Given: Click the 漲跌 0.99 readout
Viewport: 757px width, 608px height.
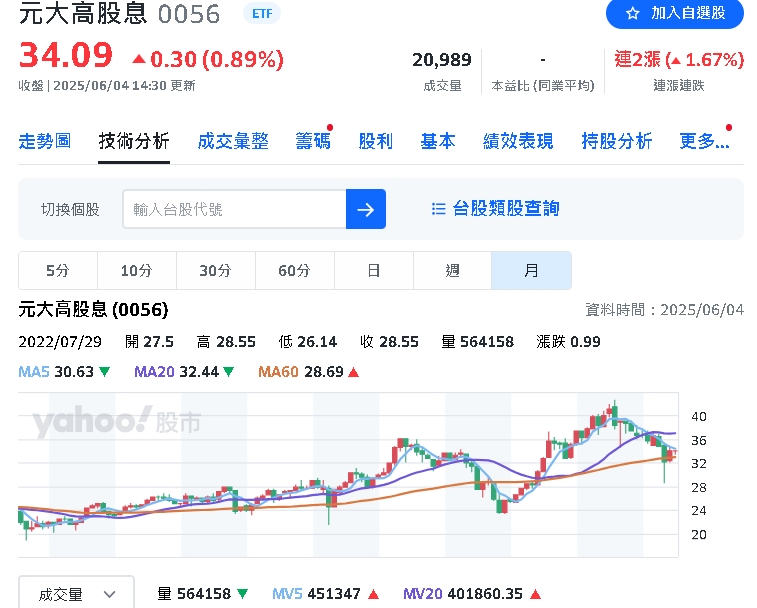Looking at the screenshot, I should coord(568,342).
